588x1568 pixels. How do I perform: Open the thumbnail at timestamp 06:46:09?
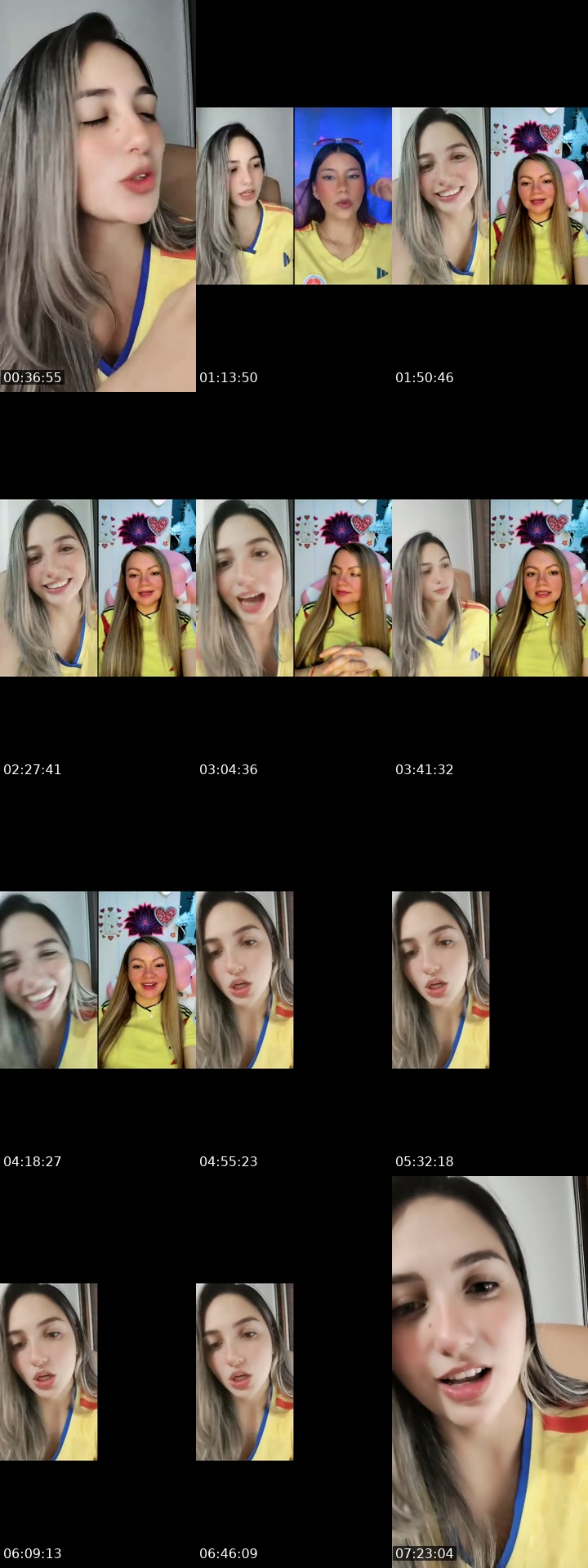tap(294, 1372)
